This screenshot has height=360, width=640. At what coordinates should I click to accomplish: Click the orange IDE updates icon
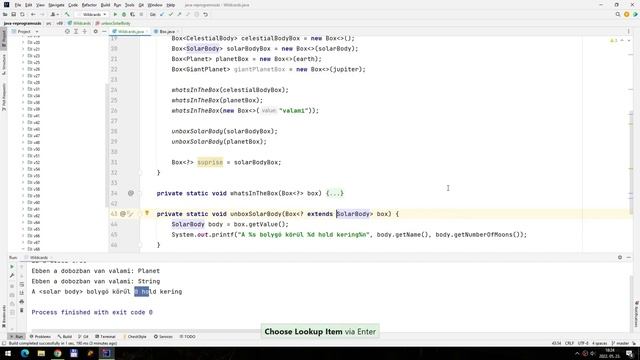(627, 14)
